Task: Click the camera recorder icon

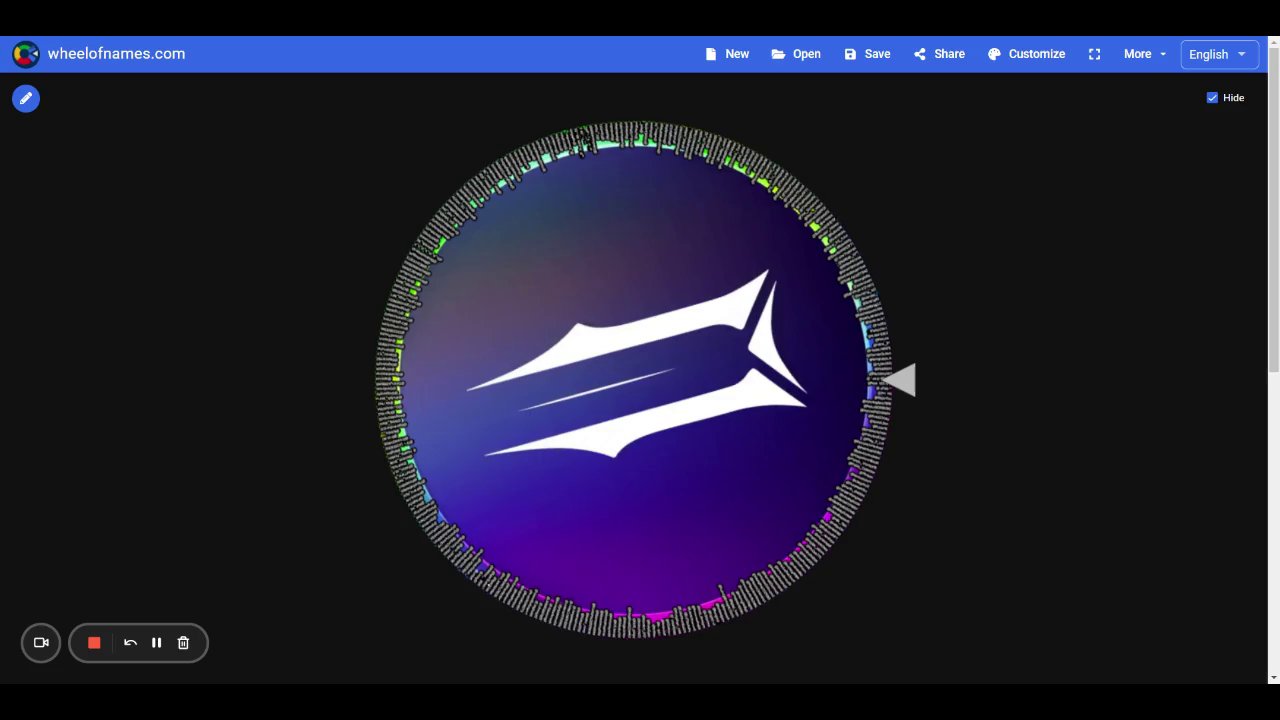Action: [x=41, y=643]
